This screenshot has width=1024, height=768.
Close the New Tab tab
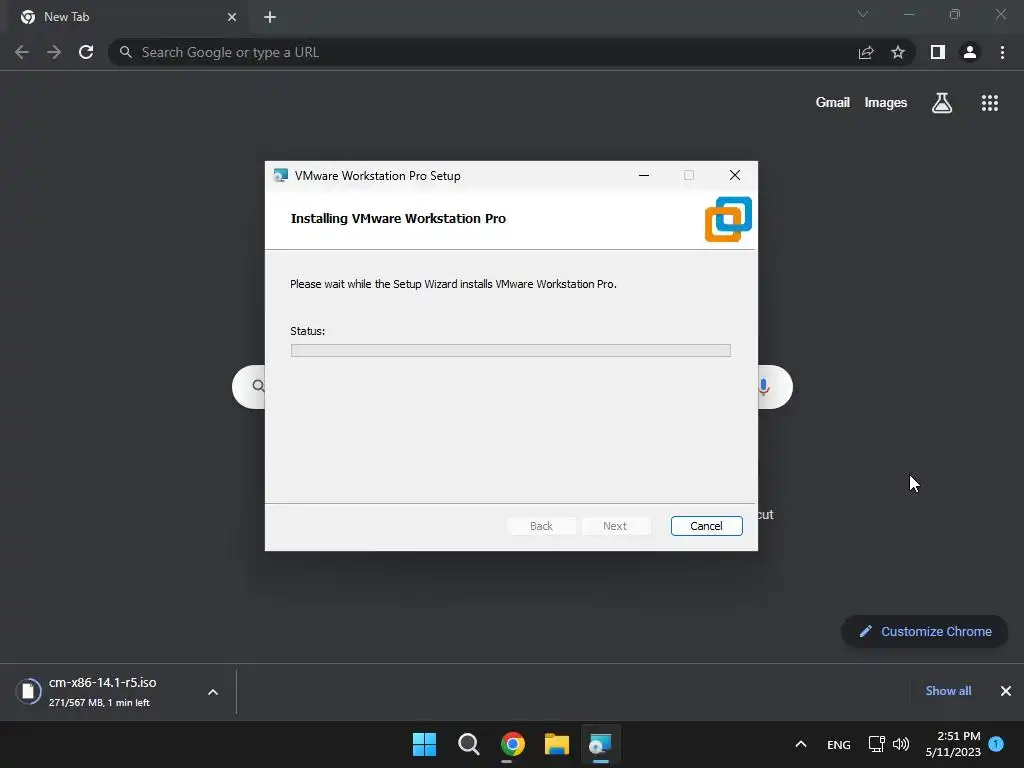point(232,17)
